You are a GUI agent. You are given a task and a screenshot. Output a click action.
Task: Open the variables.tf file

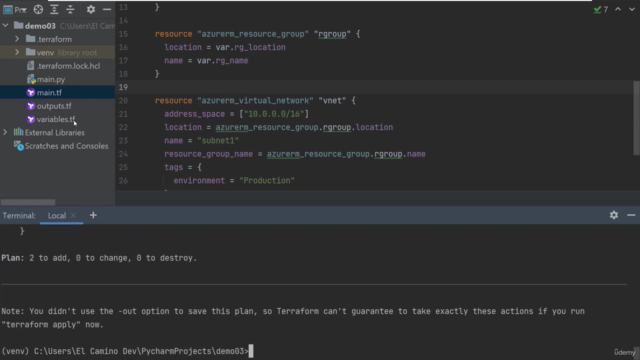(56, 119)
